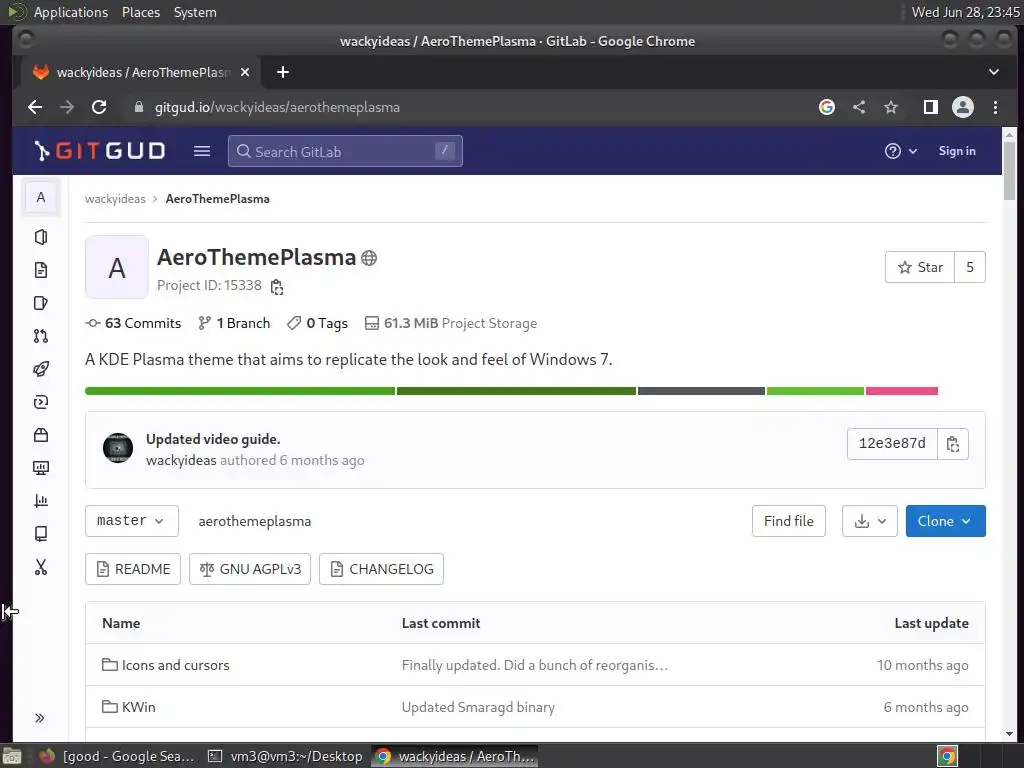Click the address bar URL
1024x768 pixels.
coord(277,107)
